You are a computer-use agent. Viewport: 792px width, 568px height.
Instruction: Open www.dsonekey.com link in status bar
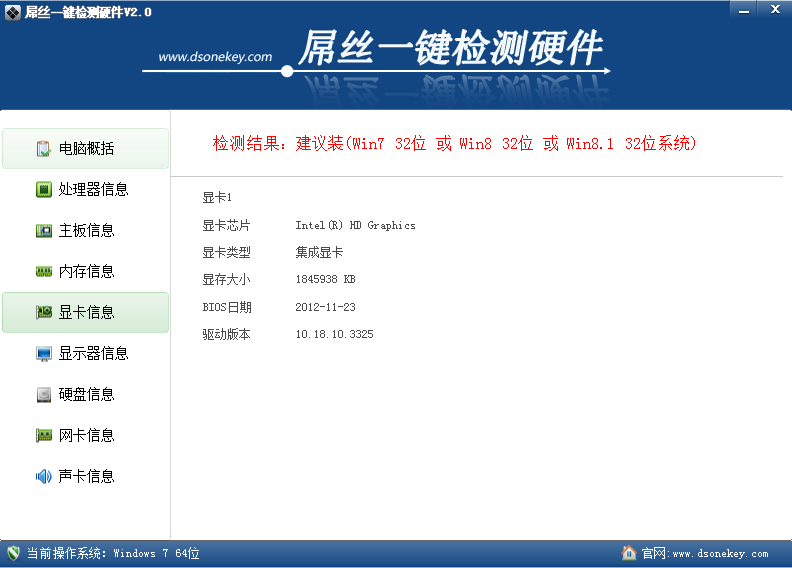[x=720, y=554]
